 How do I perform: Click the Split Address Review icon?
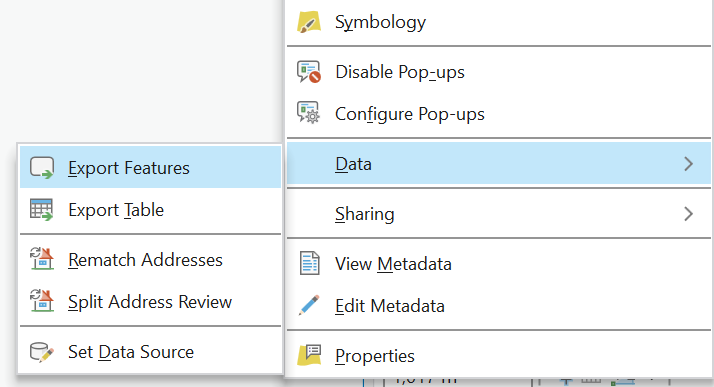(x=42, y=300)
